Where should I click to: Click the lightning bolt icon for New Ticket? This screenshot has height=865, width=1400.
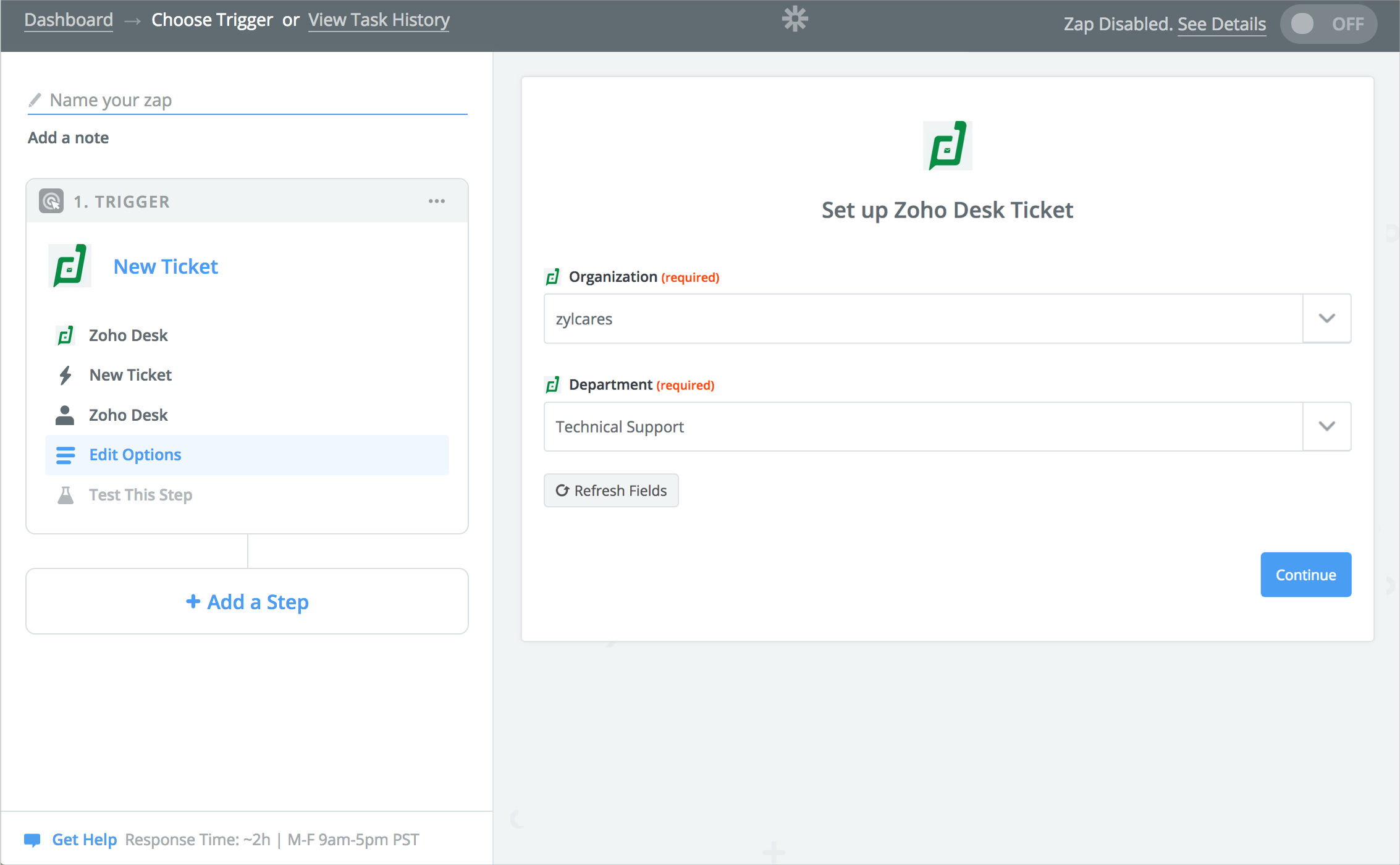pos(65,375)
